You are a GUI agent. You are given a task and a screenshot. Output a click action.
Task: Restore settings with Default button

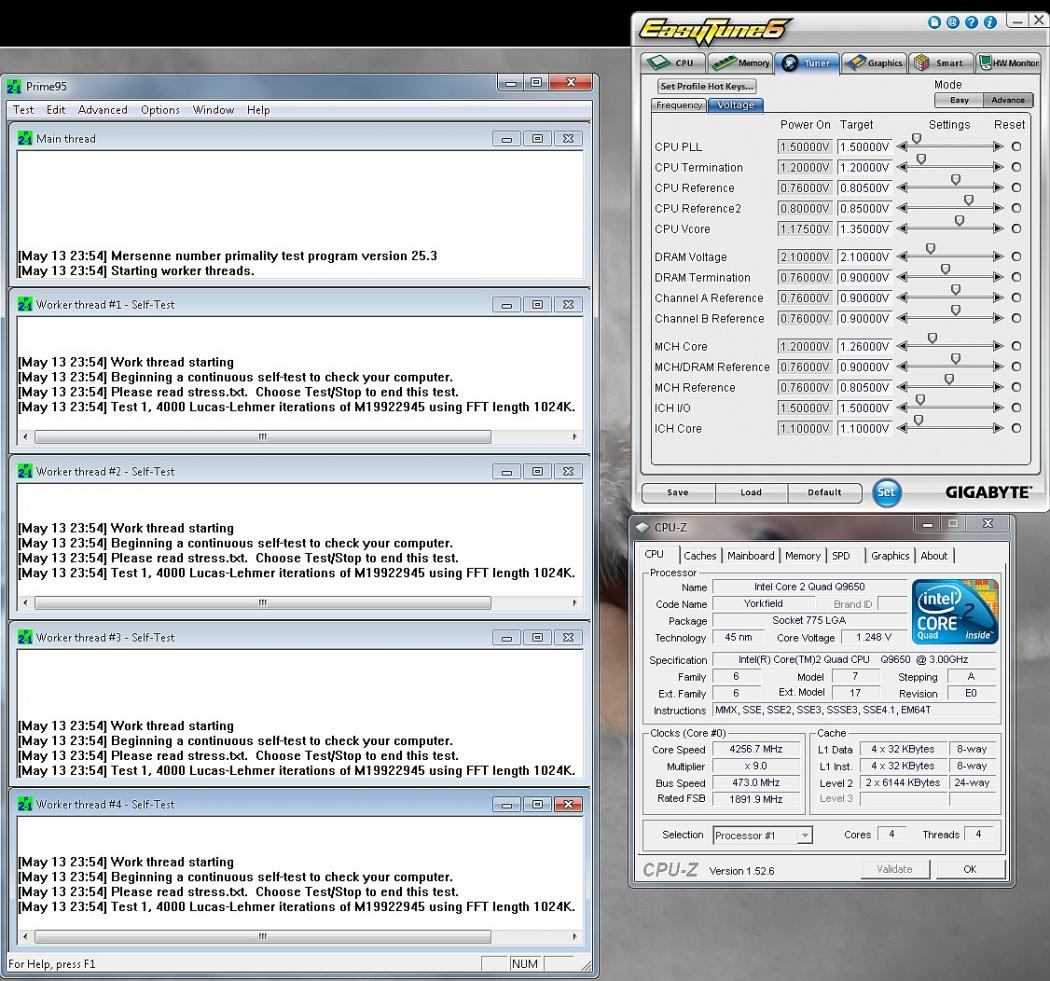click(824, 493)
